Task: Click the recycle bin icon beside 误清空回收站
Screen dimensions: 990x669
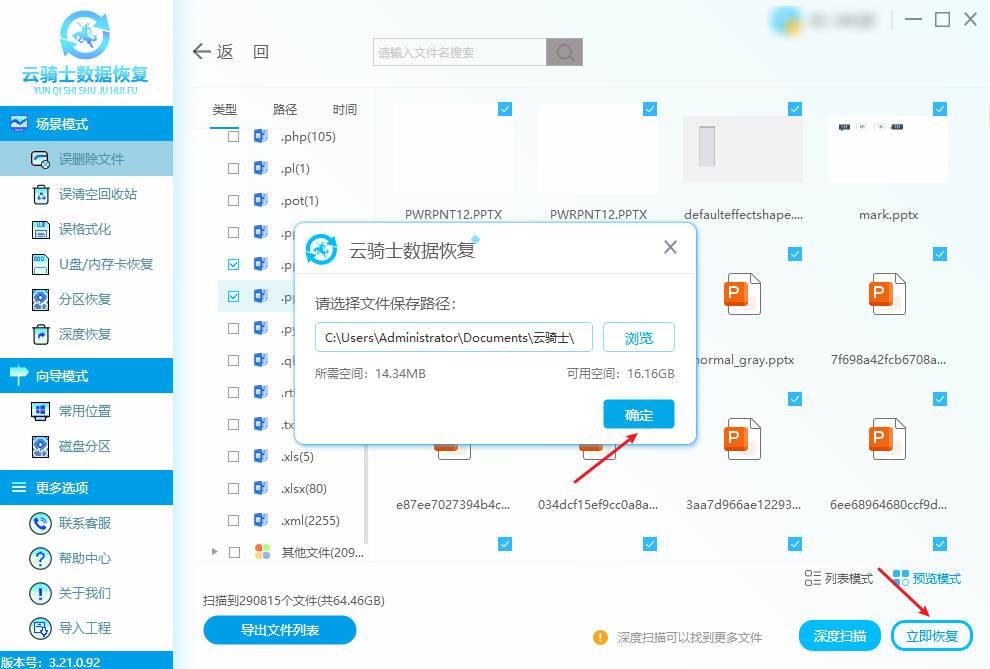Action: 40,194
